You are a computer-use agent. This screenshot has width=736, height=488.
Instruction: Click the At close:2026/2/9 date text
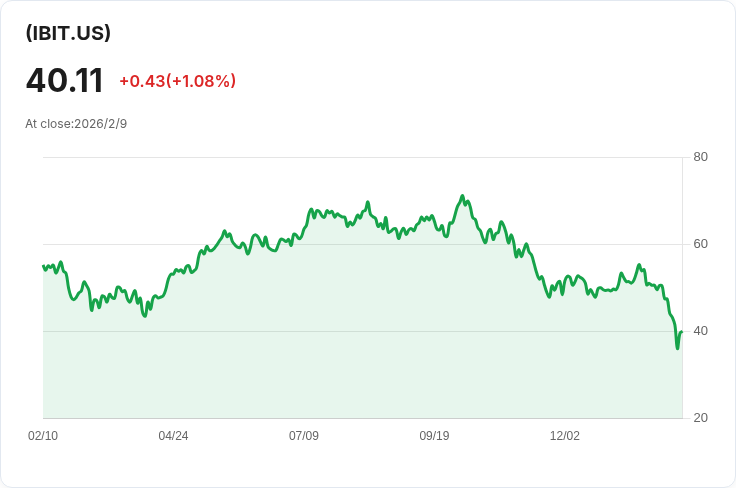coord(76,124)
